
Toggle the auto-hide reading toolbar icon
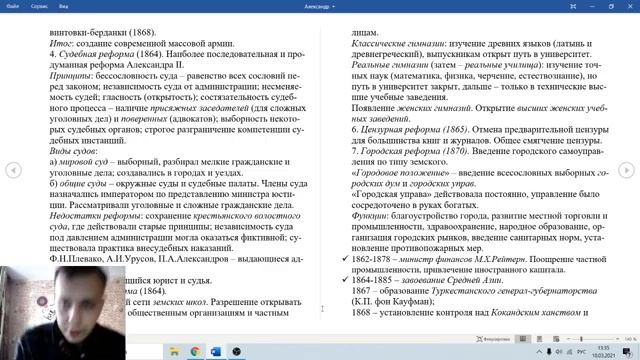click(573, 7)
